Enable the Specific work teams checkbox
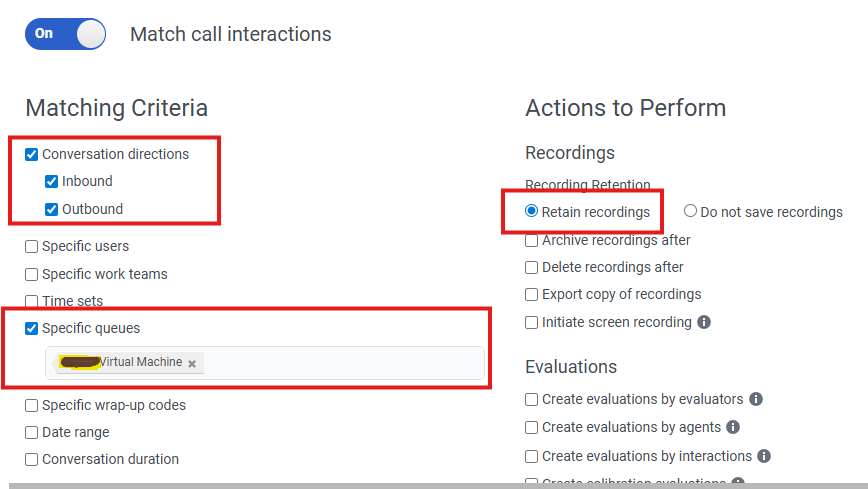Image resolution: width=868 pixels, height=489 pixels. click(x=32, y=274)
